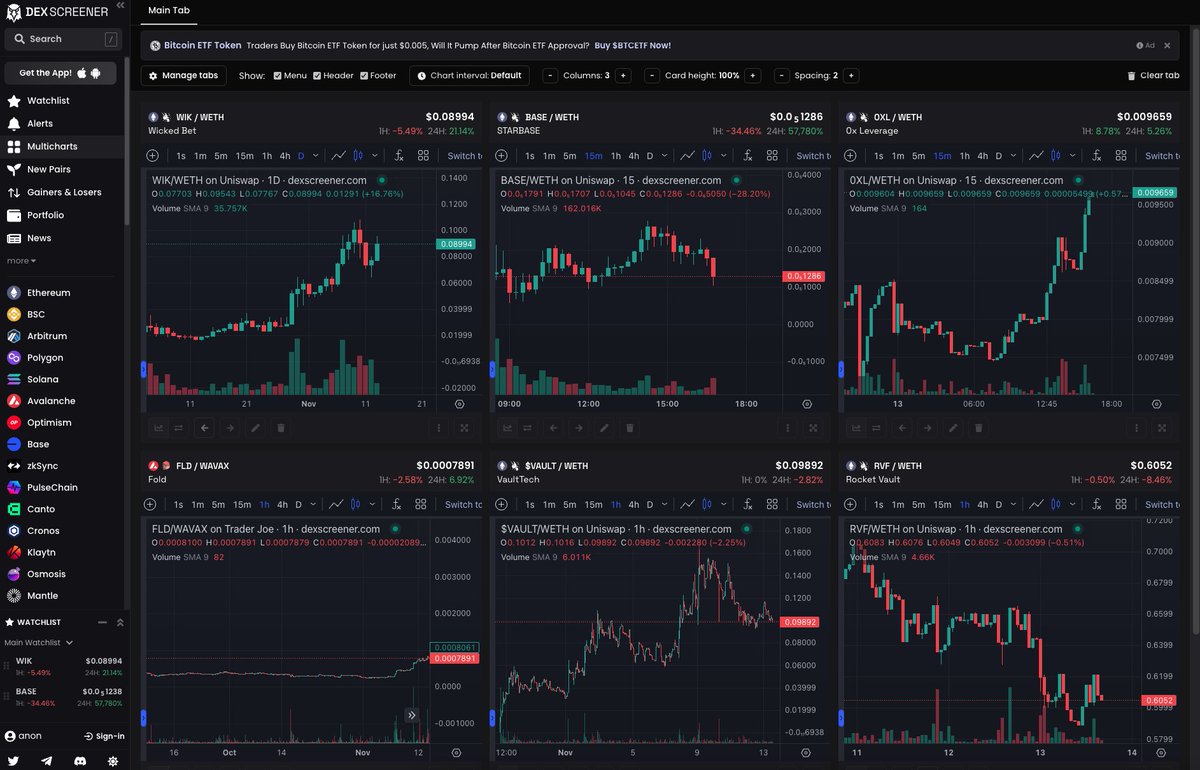Image resolution: width=1200 pixels, height=770 pixels.
Task: Select 5m interval on $VAULT/WETH chart
Action: (570, 505)
